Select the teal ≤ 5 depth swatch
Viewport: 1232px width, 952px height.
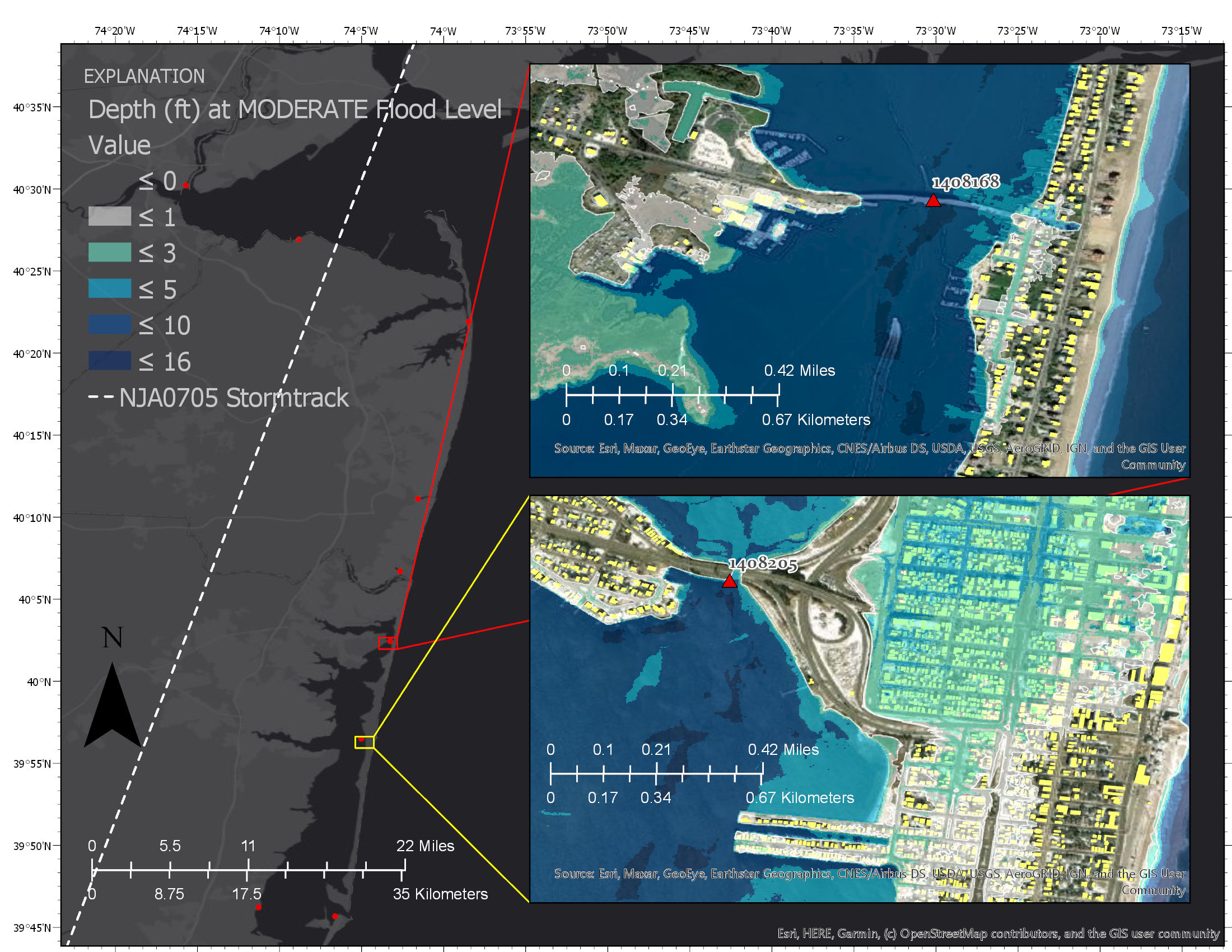click(109, 289)
